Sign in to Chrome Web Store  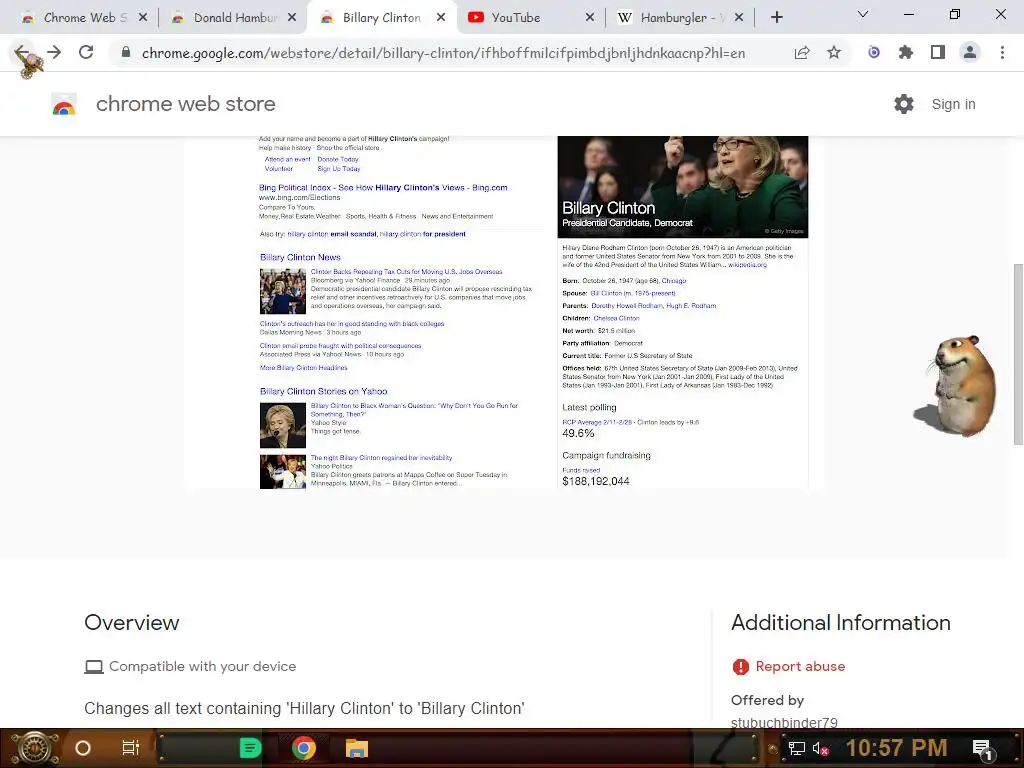coord(953,104)
